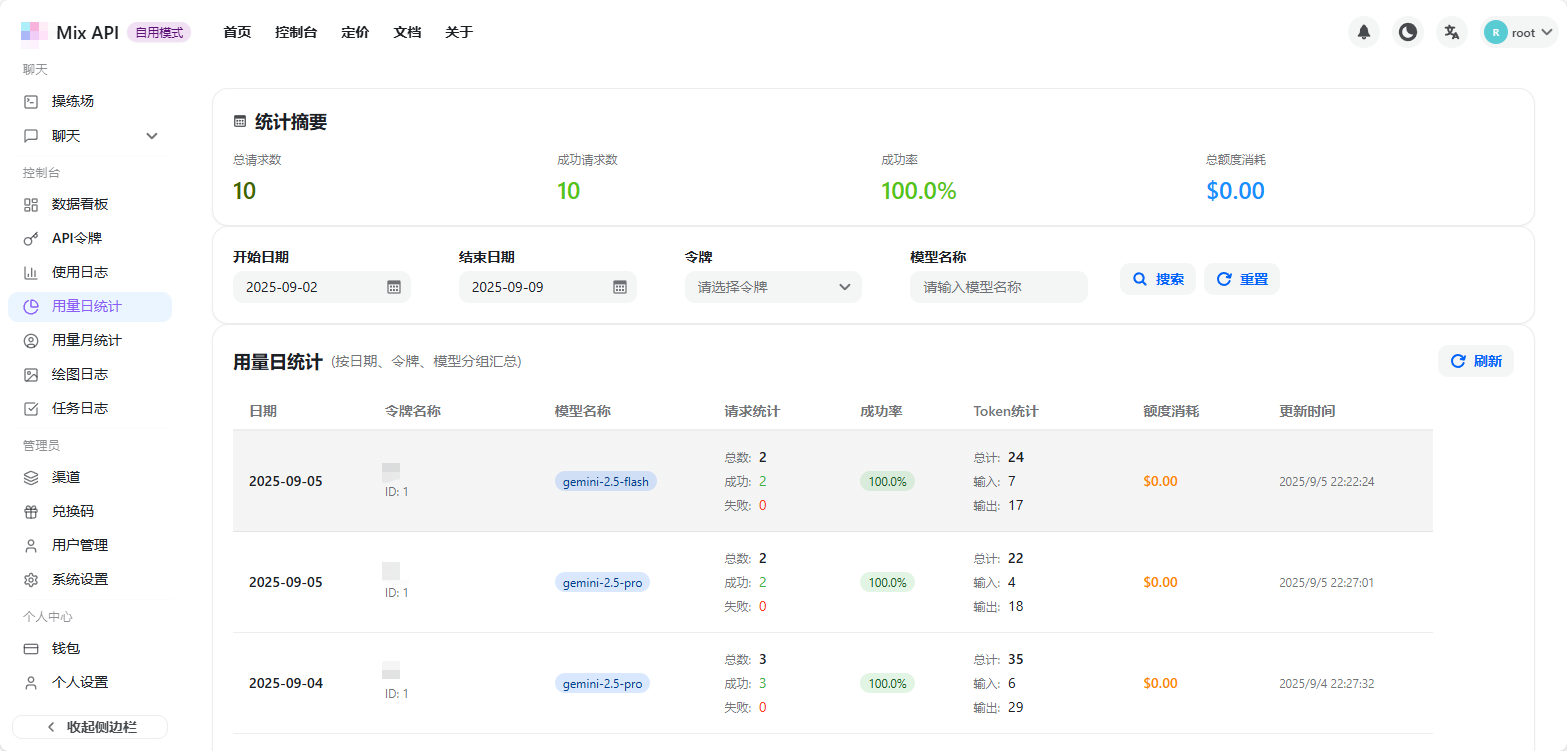Toggle dark mode with moon icon

pyautogui.click(x=1407, y=32)
